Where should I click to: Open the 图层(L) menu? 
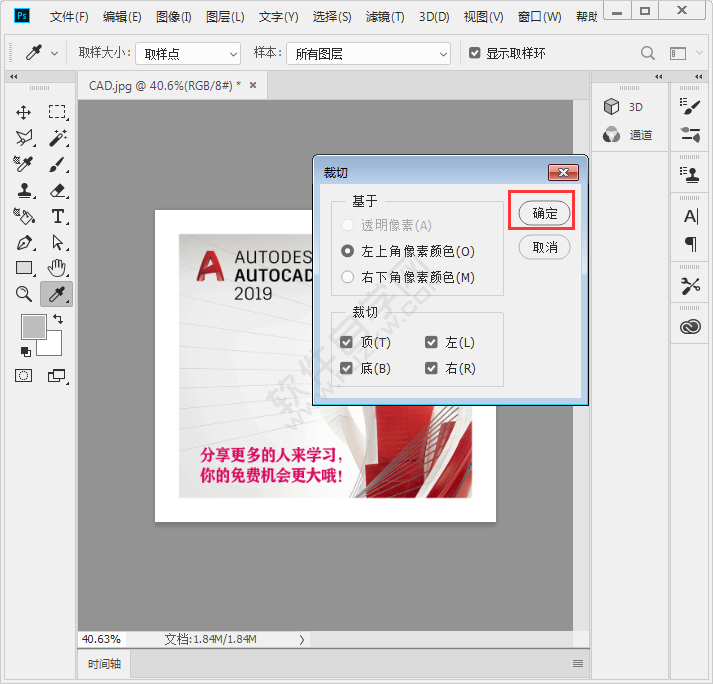point(225,17)
